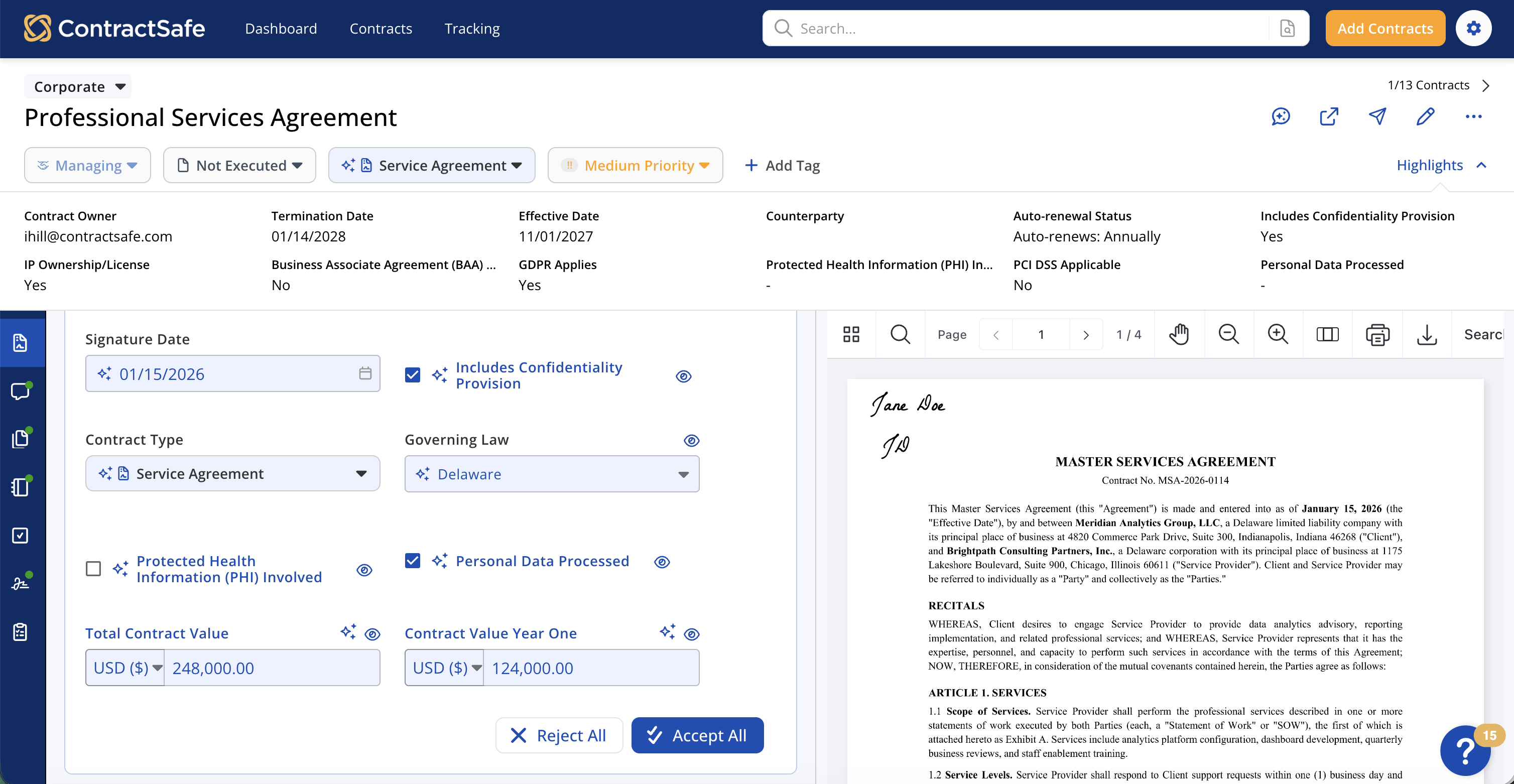Click the viewer magnifier search icon
This screenshot has height=784, width=1514.
click(x=900, y=334)
